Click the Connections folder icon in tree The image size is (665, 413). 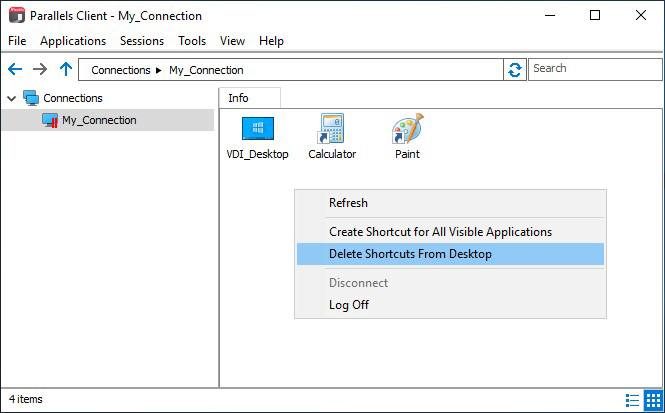point(31,98)
